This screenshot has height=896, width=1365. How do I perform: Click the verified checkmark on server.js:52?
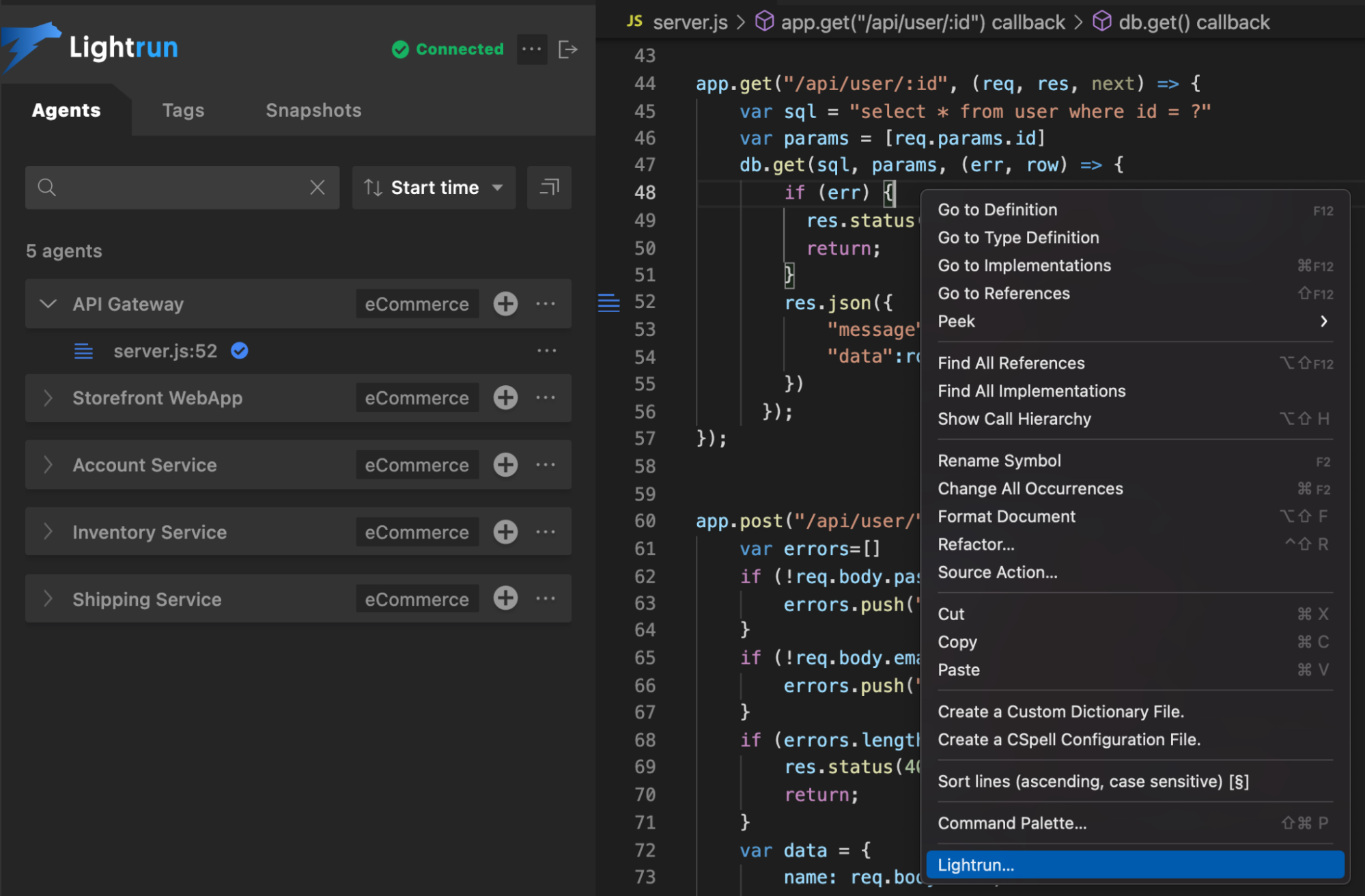click(239, 351)
